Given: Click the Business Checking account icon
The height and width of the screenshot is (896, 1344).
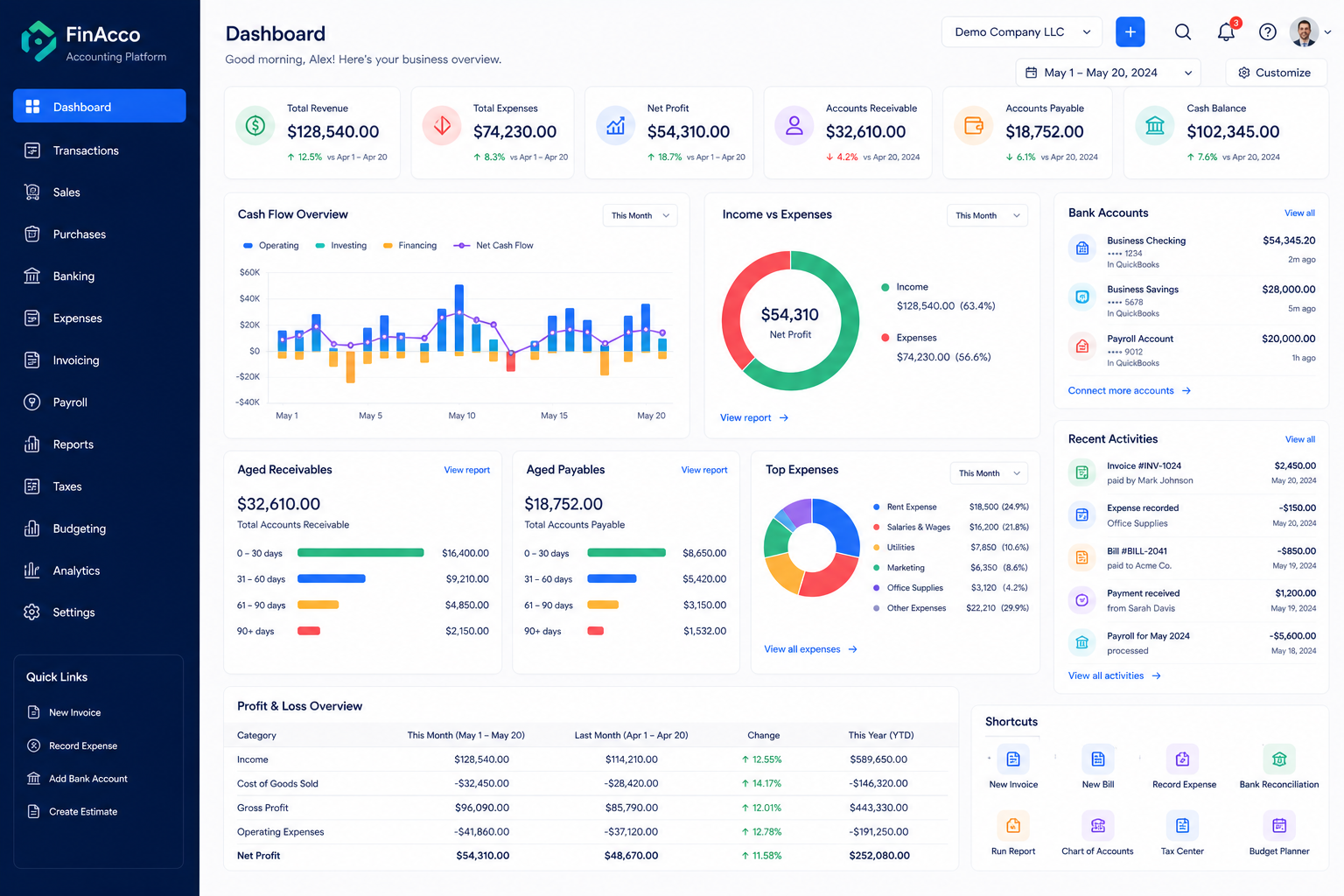Looking at the screenshot, I should [x=1082, y=248].
